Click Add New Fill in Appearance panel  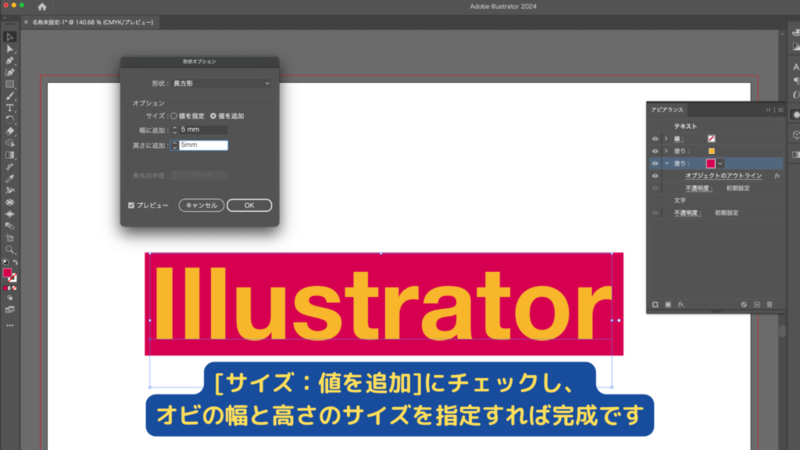pyautogui.click(x=668, y=305)
